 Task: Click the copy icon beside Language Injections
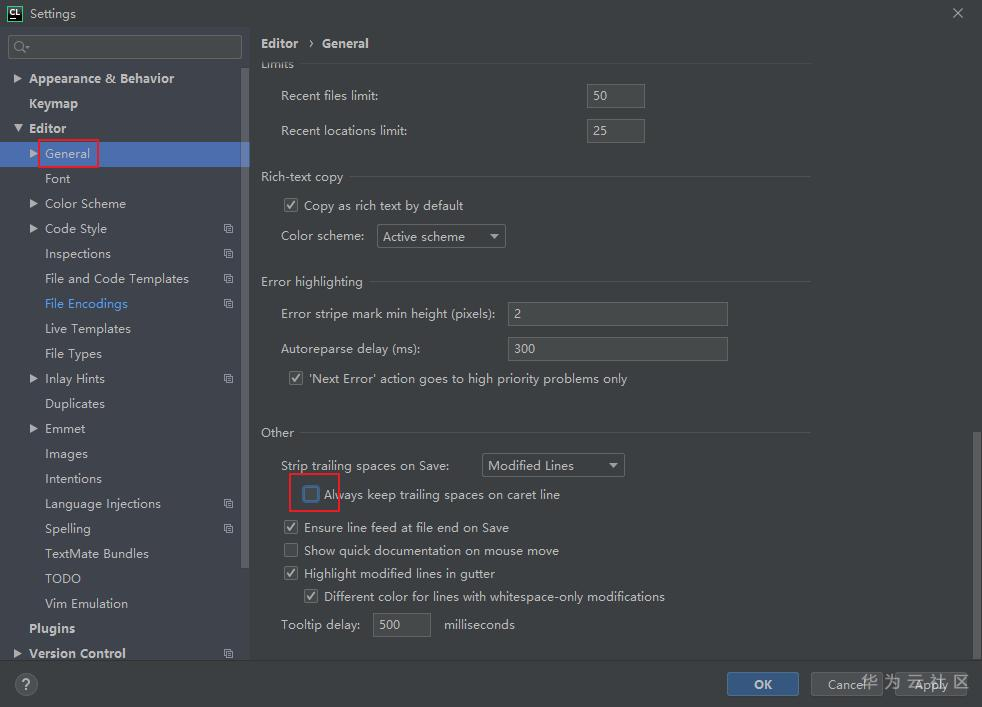pos(228,504)
